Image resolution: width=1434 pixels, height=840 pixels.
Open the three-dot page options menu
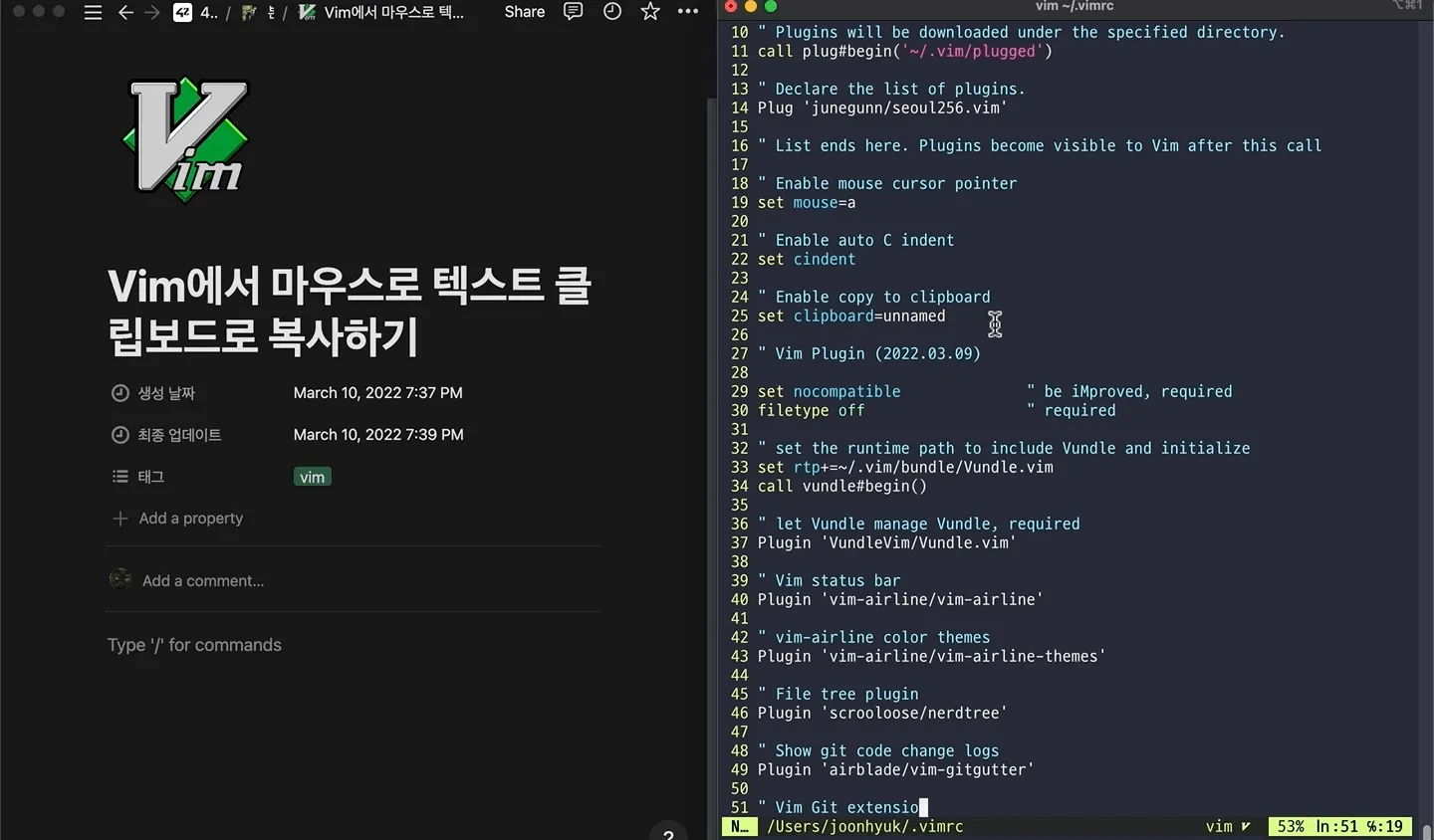(688, 12)
